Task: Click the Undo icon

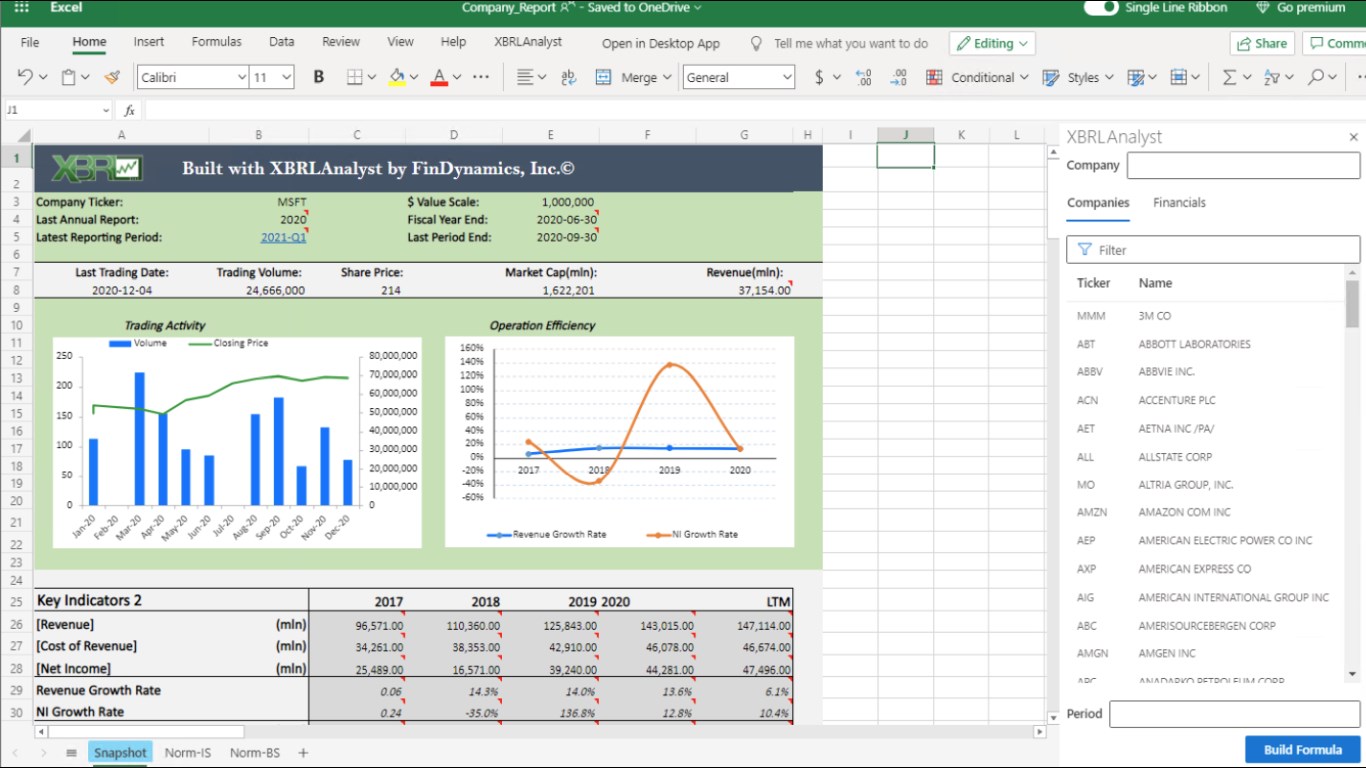Action: 25,77
